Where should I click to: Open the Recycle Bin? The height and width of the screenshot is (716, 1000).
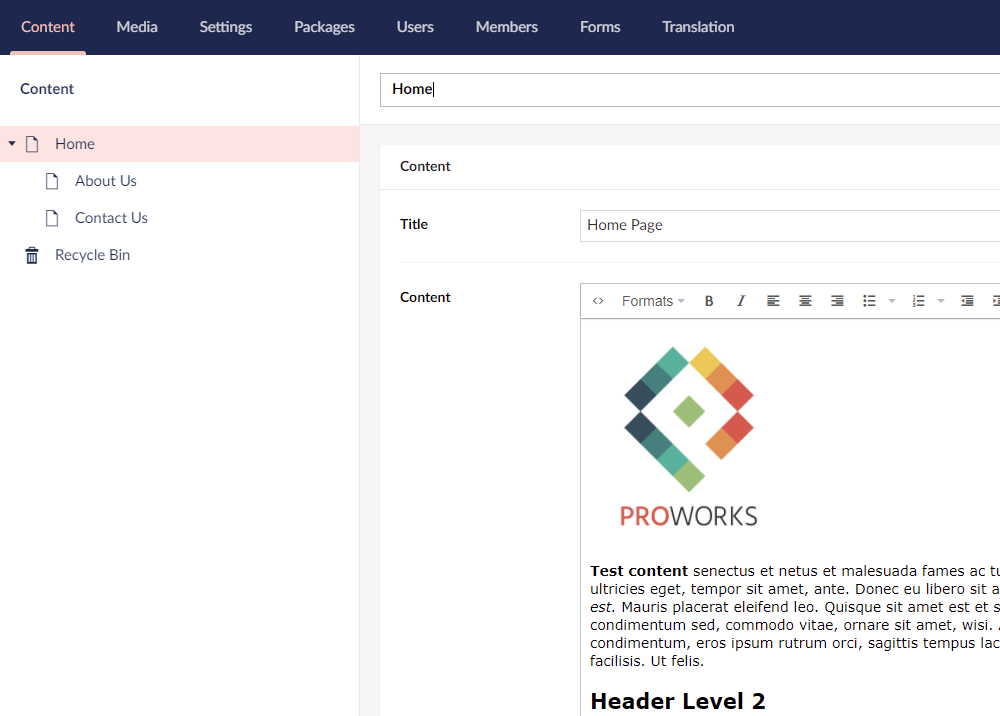(92, 255)
